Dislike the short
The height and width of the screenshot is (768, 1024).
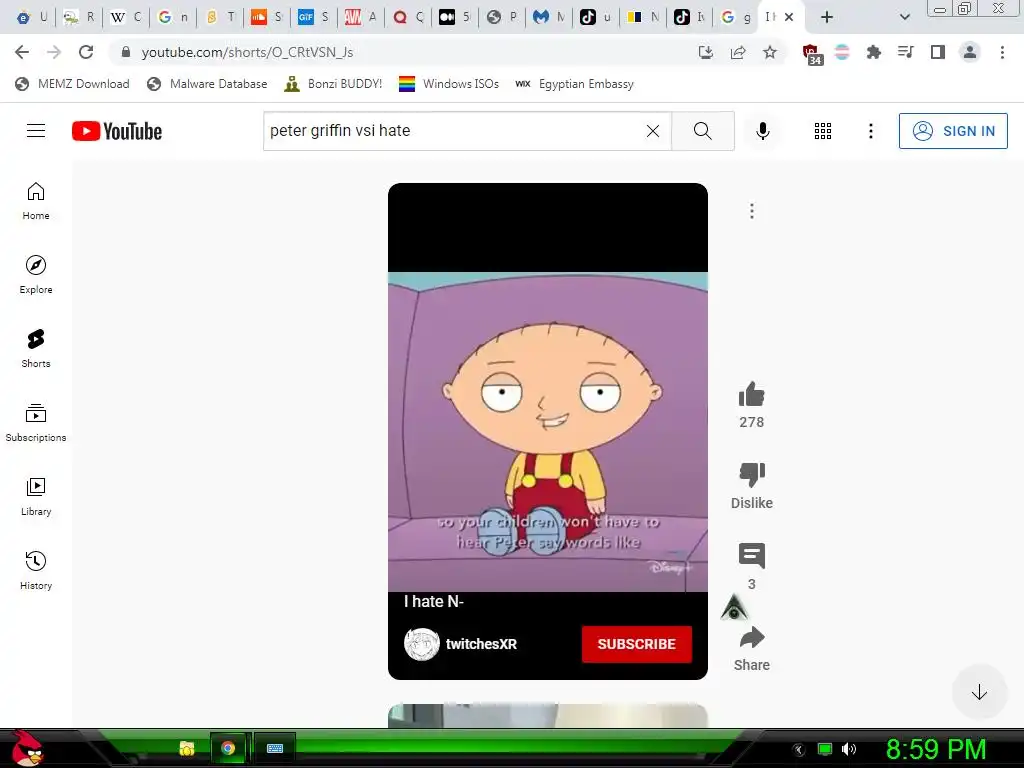[x=752, y=475]
